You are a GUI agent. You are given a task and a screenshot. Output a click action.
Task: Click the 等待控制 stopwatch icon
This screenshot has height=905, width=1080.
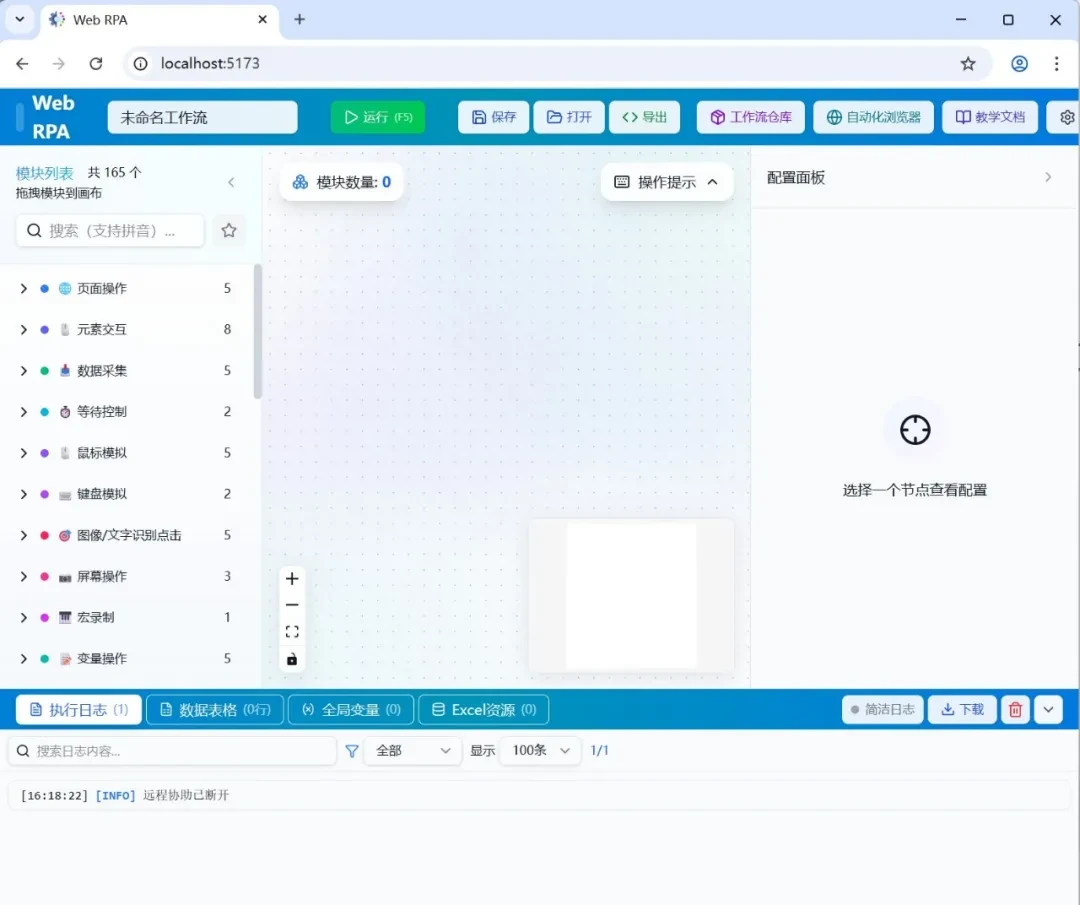(x=65, y=412)
